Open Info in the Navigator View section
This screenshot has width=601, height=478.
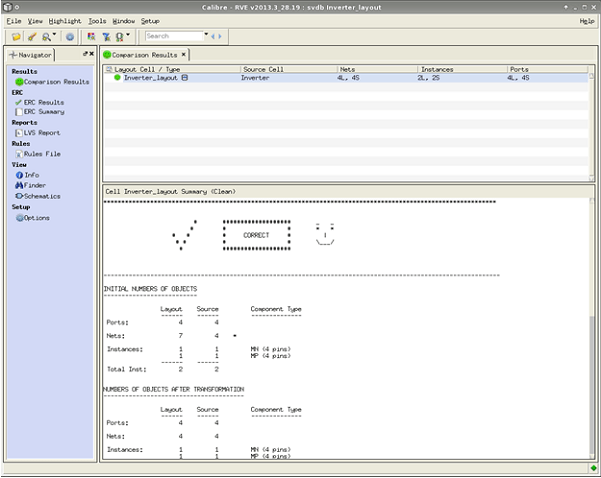(x=31, y=175)
